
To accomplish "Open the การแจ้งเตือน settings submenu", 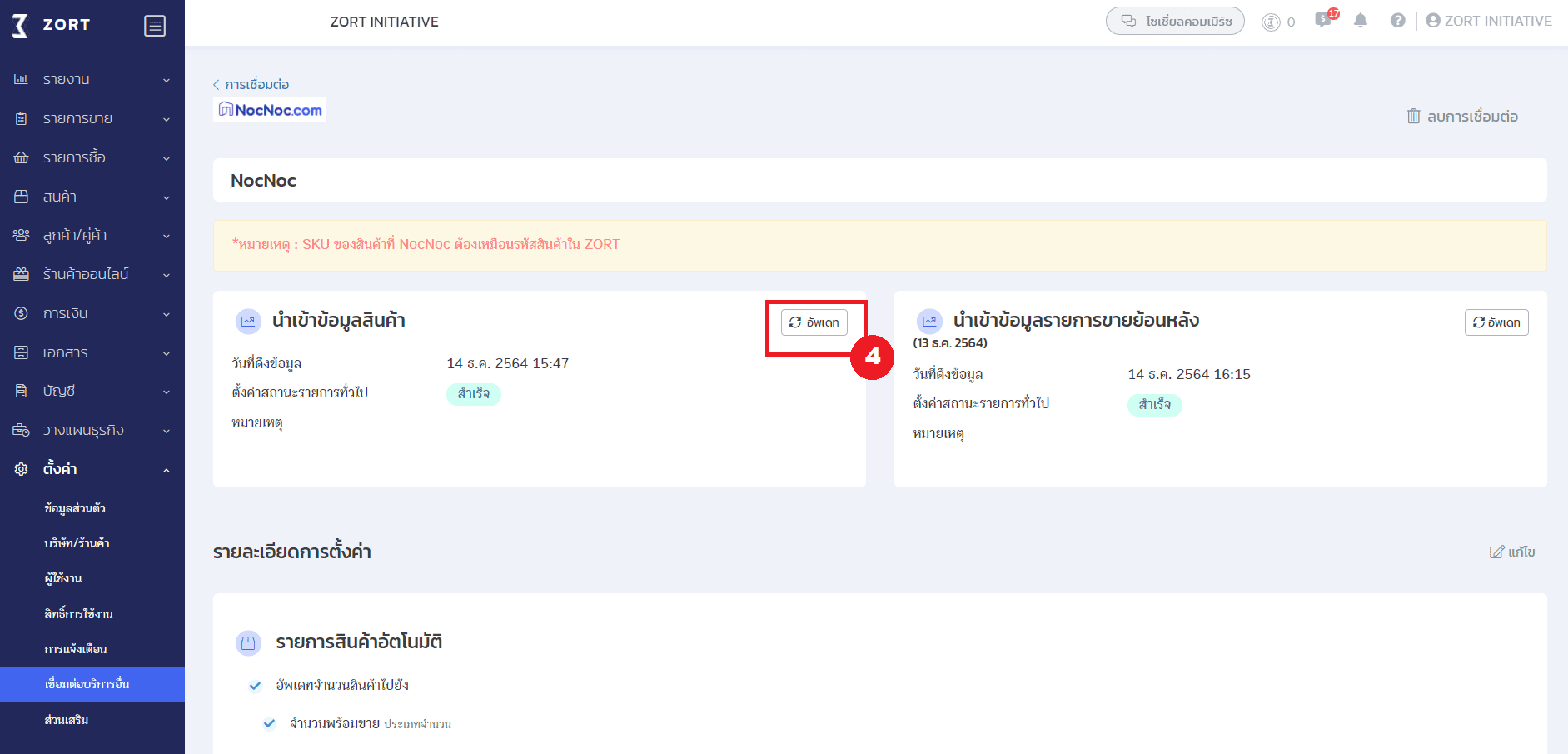I will click(76, 649).
